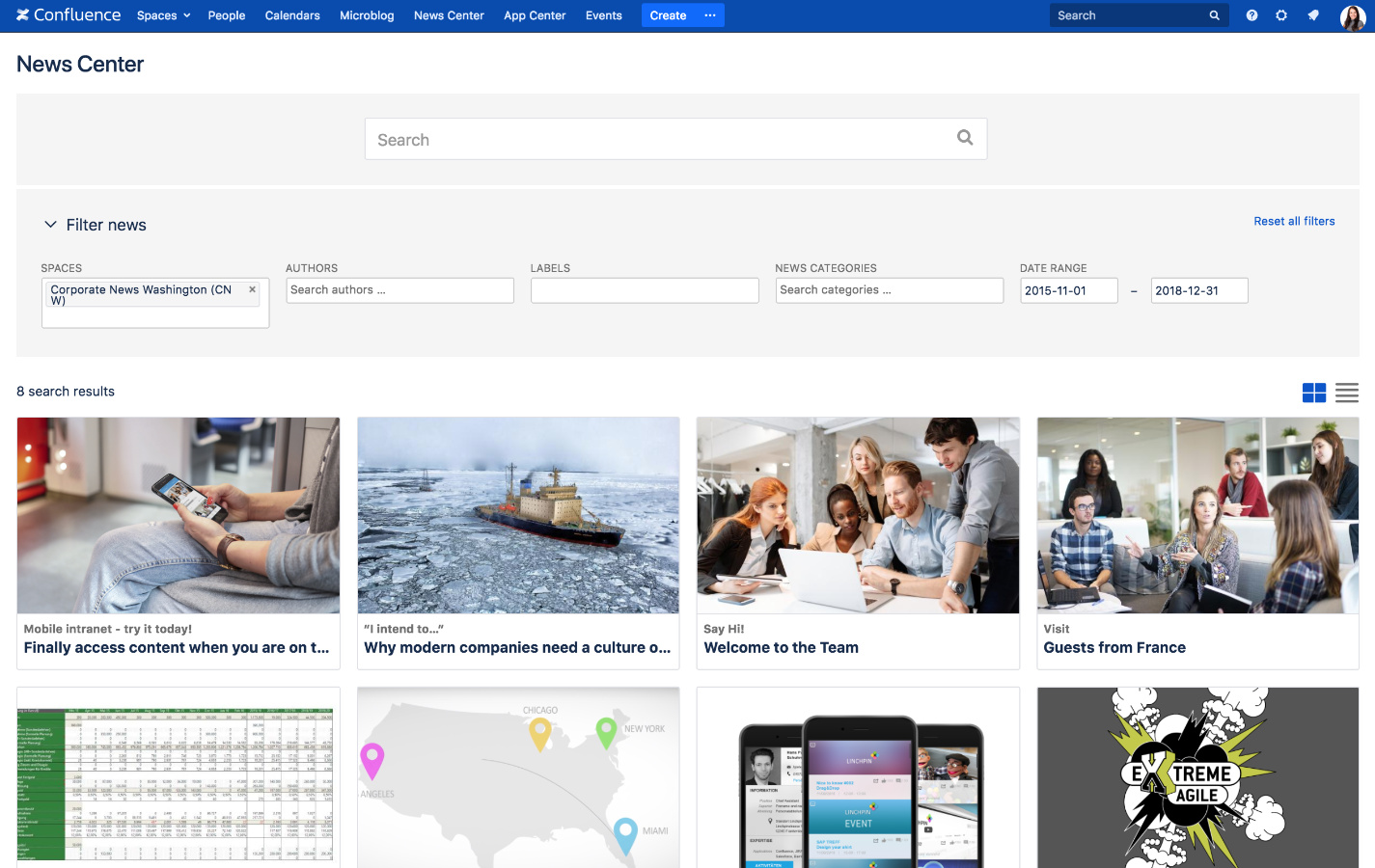Collapse the Filter news section
This screenshot has height=868, width=1375.
(51, 225)
